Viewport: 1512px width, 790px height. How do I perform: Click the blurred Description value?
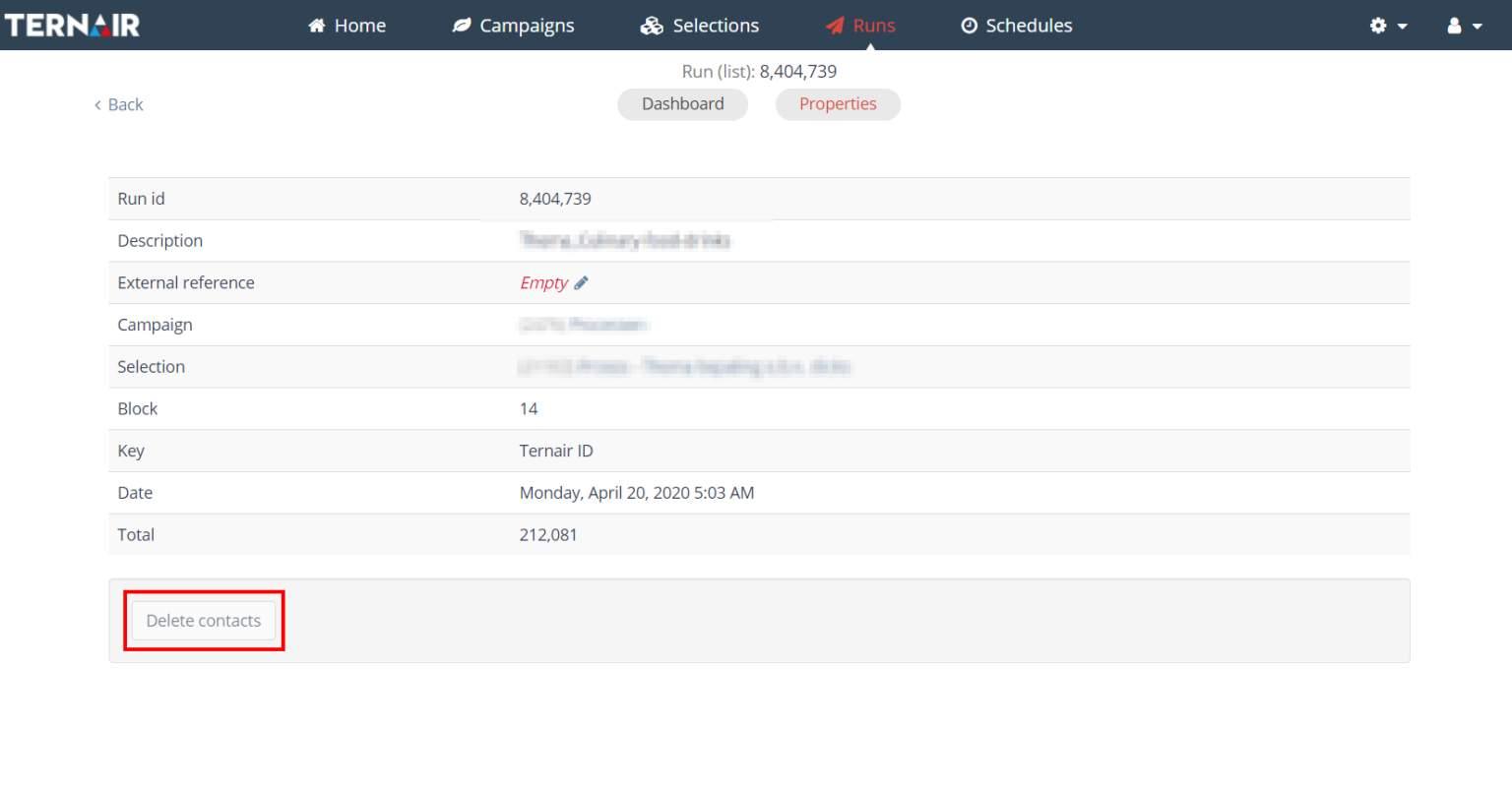pyautogui.click(x=625, y=241)
